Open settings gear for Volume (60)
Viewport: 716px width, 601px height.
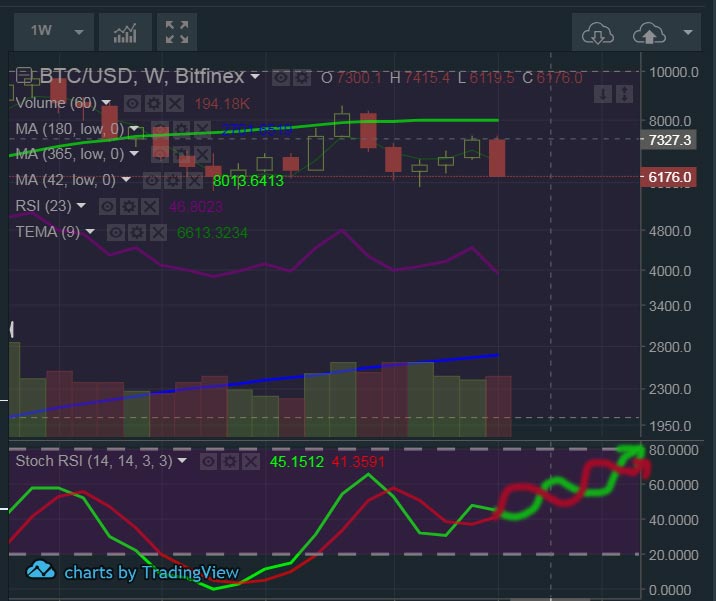pyautogui.click(x=154, y=104)
